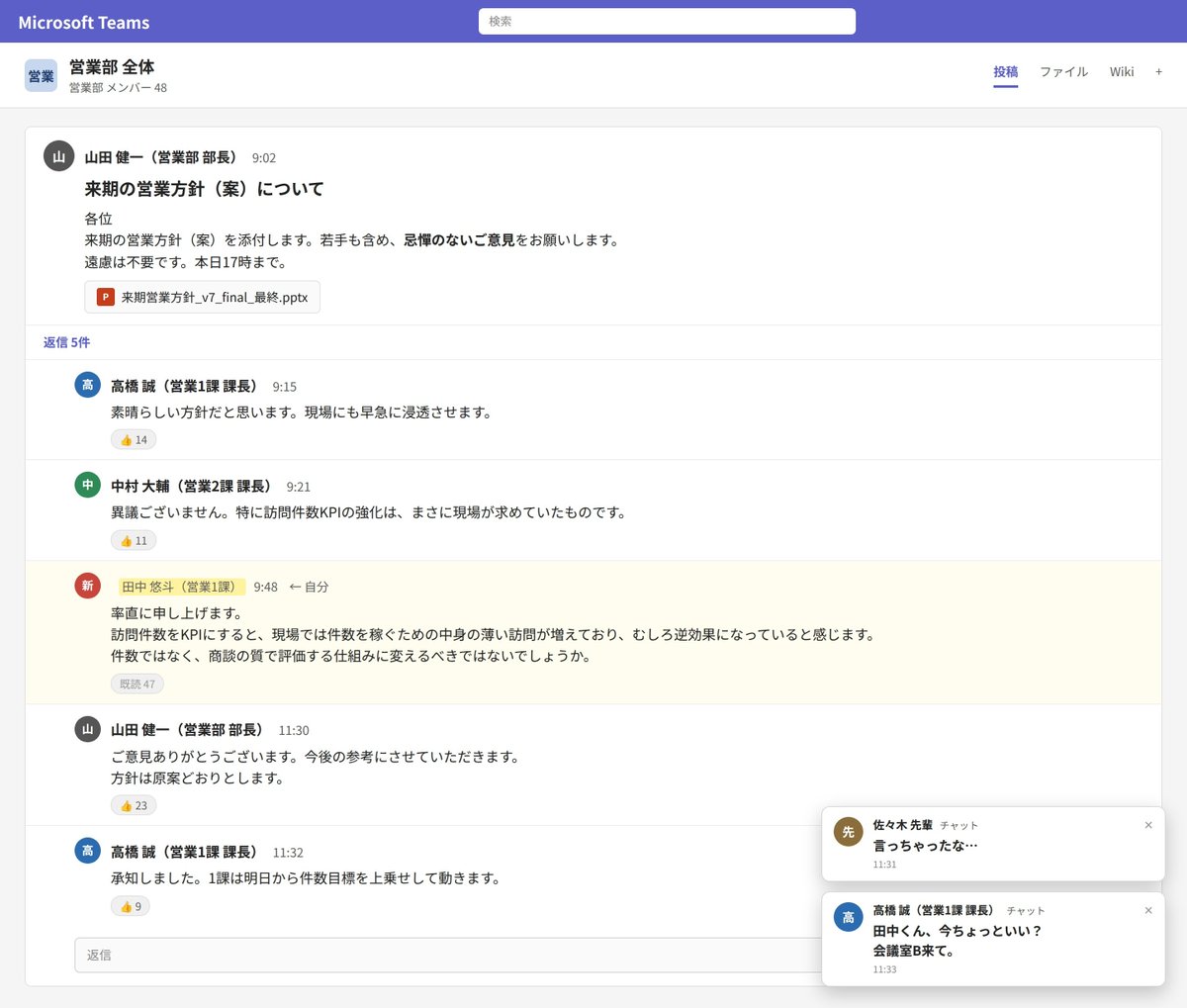1187x1008 pixels.
Task: Click the post title 来期の営業方針（案）について
Action: [x=204, y=188]
